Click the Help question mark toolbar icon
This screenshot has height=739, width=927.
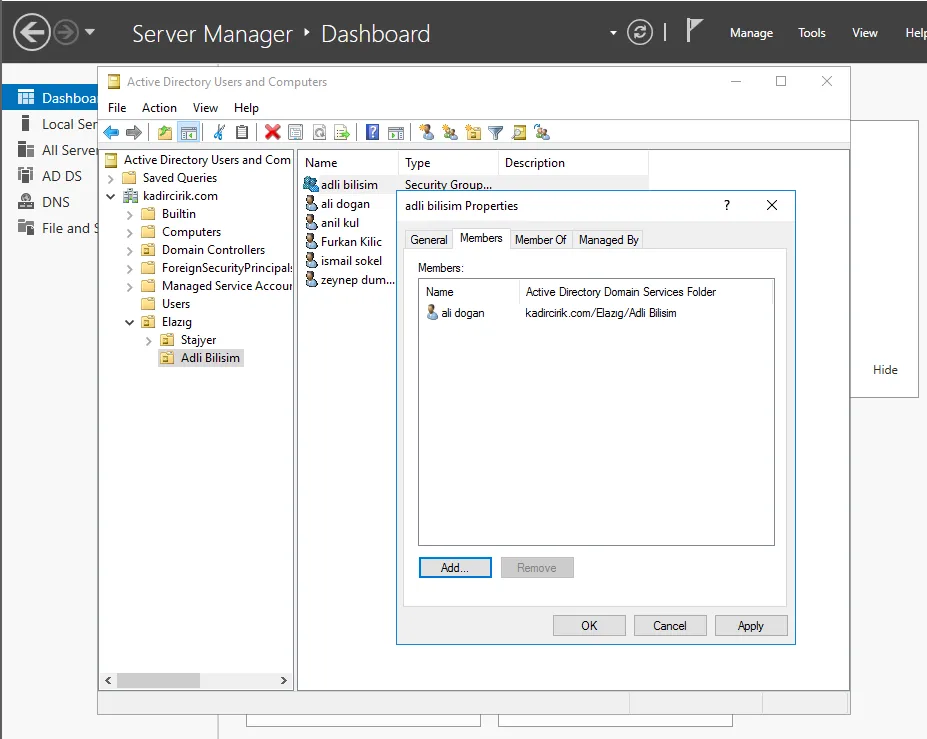pyautogui.click(x=372, y=132)
